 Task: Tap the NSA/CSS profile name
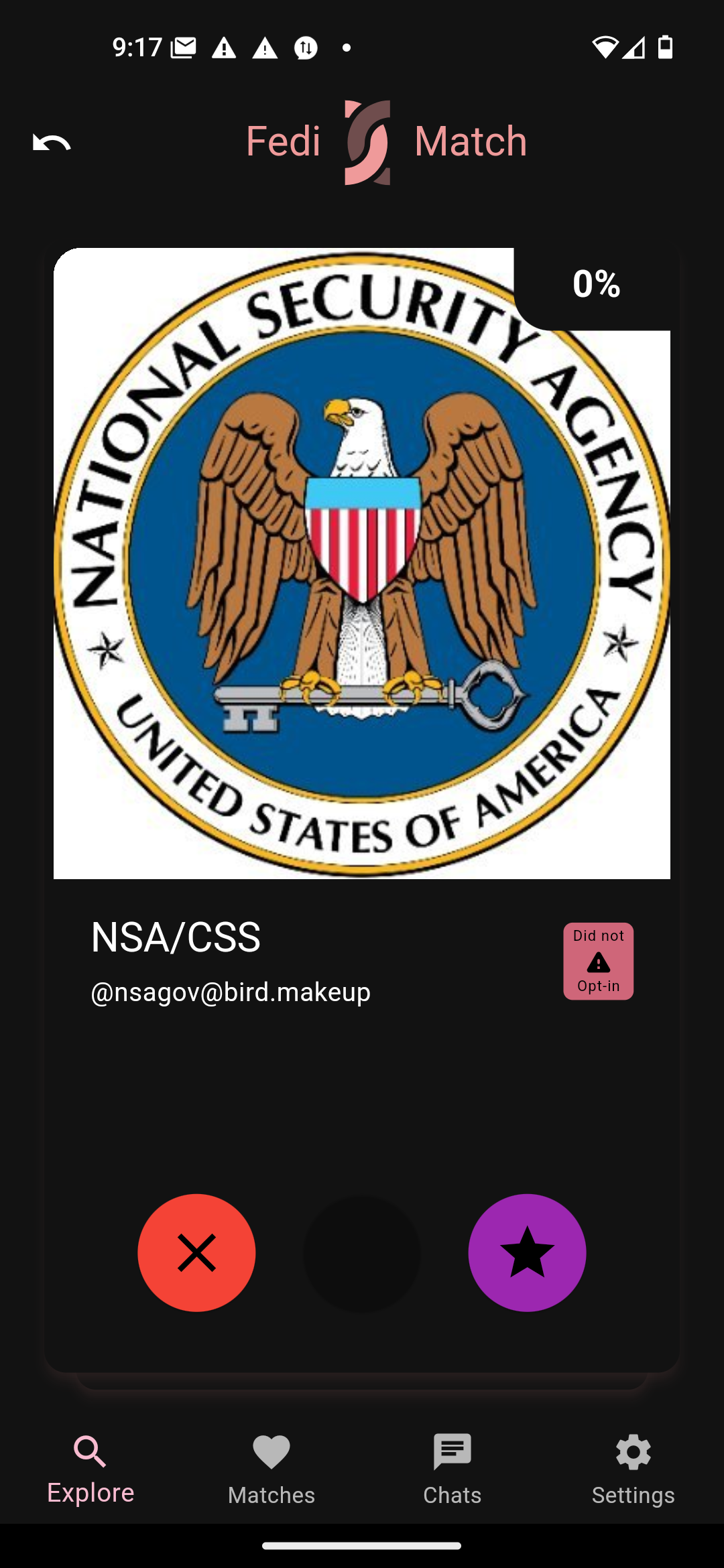[x=176, y=937]
